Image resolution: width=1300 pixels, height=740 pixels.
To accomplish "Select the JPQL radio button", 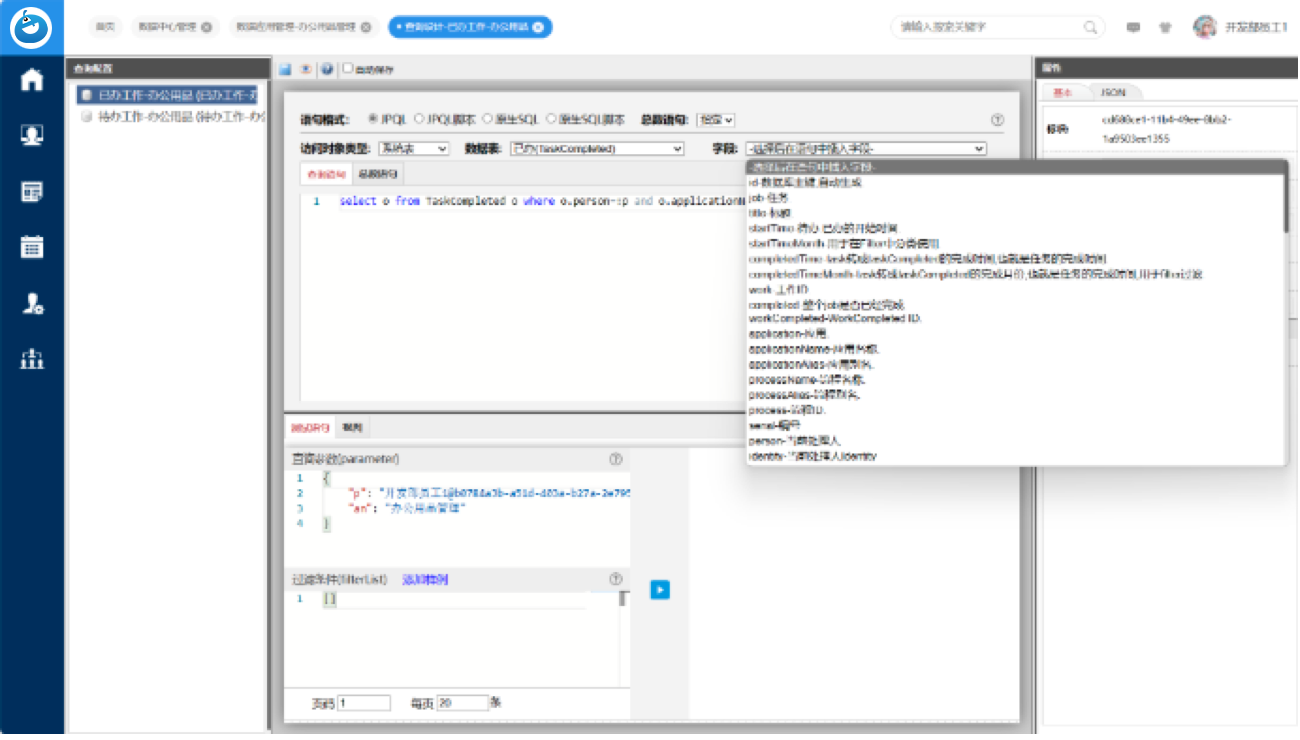I will coord(374,119).
